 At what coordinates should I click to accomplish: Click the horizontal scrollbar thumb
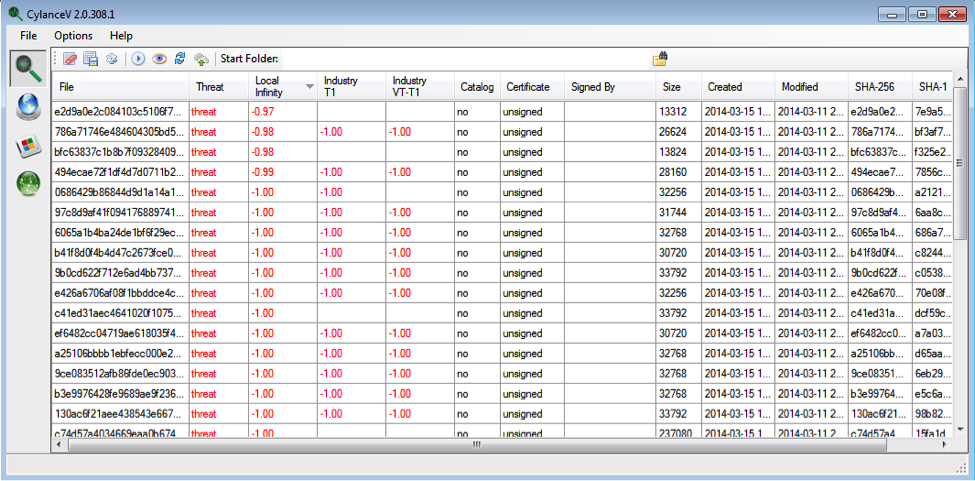pyautogui.click(x=477, y=444)
